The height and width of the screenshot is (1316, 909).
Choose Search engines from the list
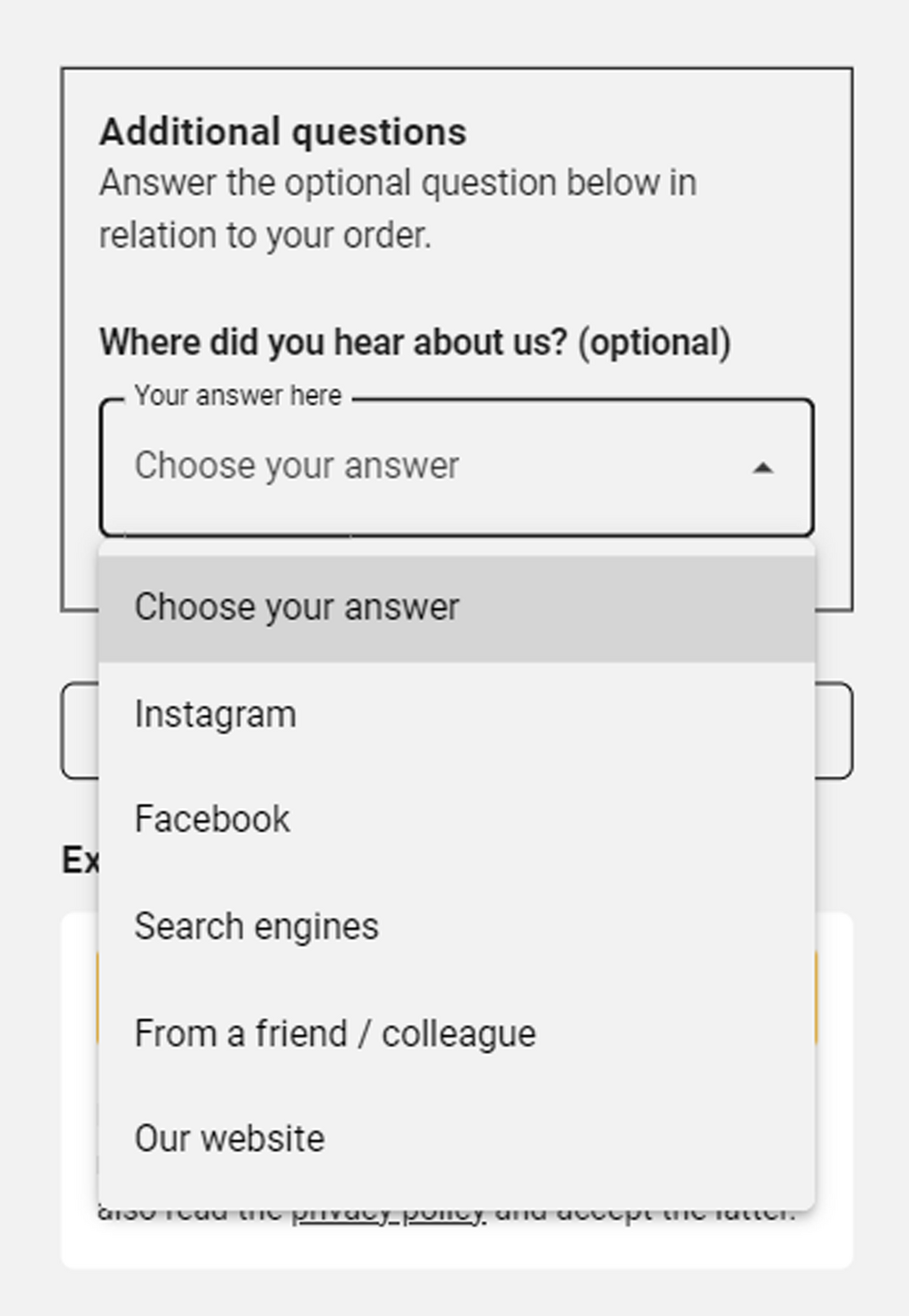(x=257, y=925)
